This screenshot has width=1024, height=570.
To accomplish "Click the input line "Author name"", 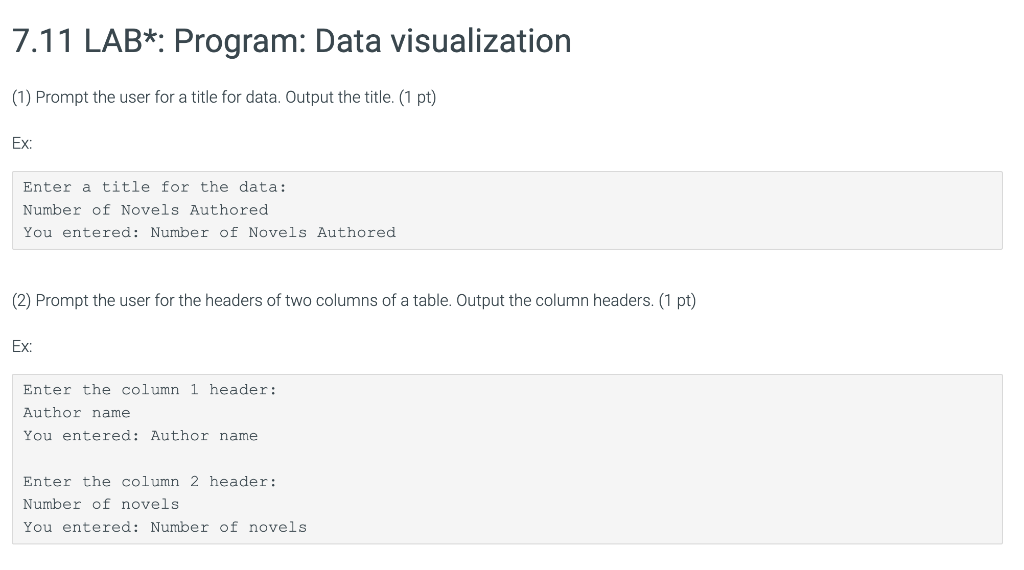I will (77, 413).
